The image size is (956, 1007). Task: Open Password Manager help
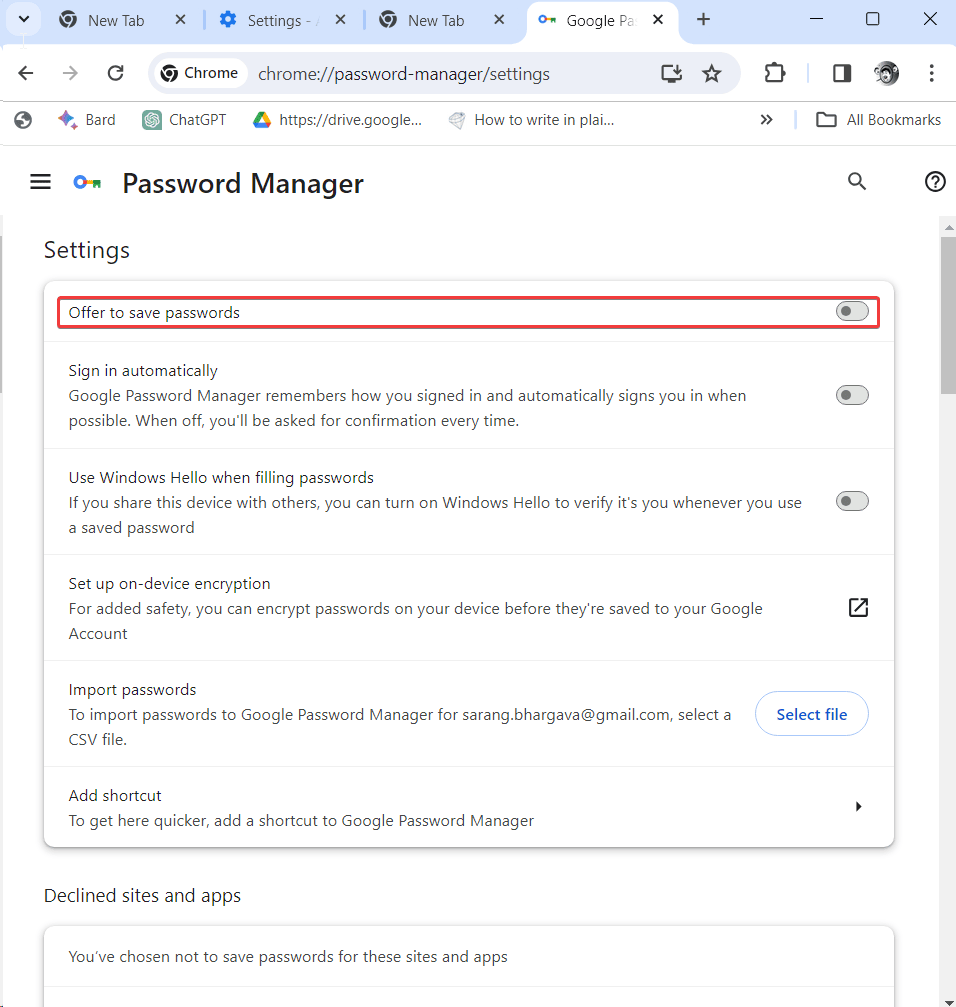[x=935, y=181]
